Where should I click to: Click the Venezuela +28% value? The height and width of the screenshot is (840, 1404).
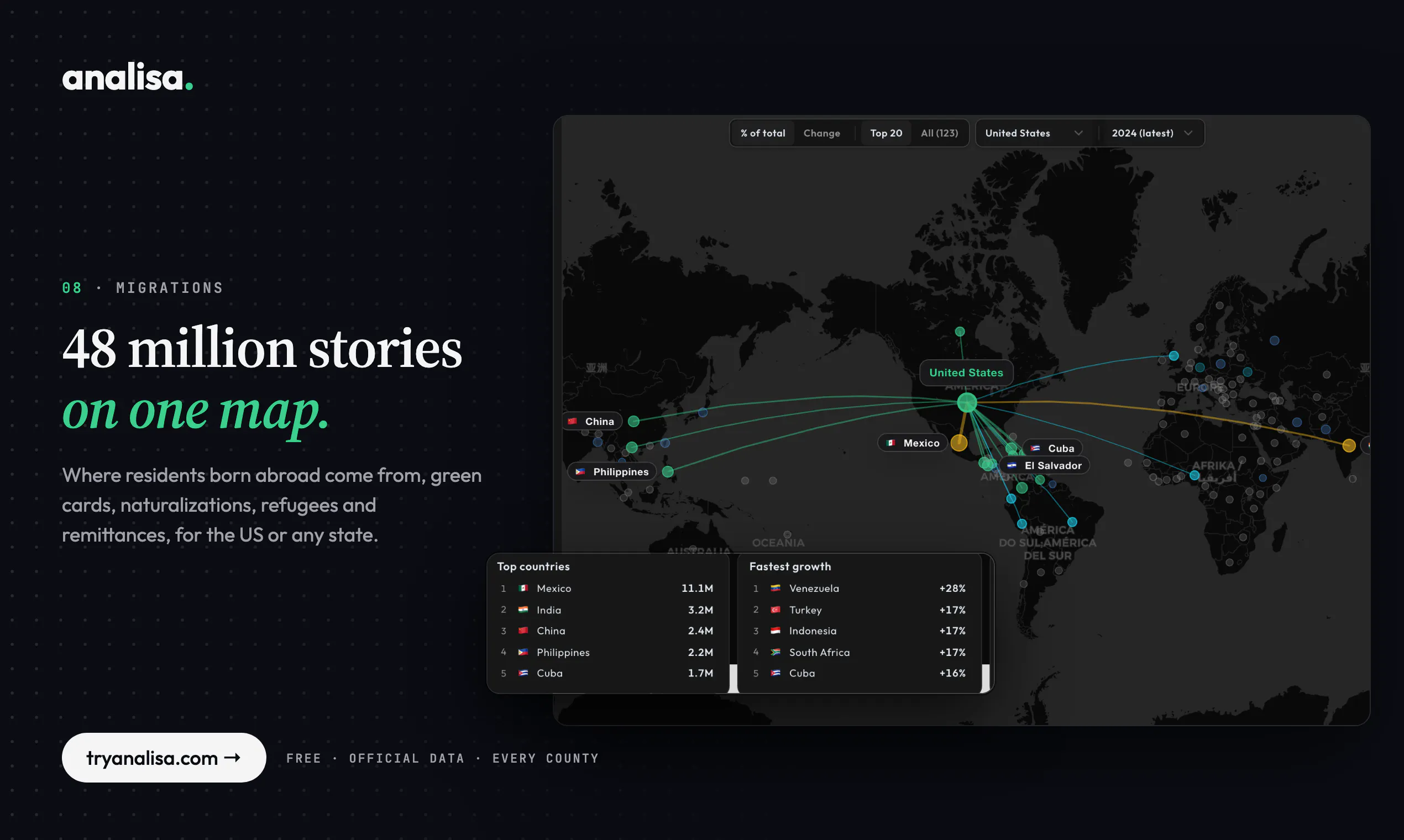pyautogui.click(x=952, y=588)
